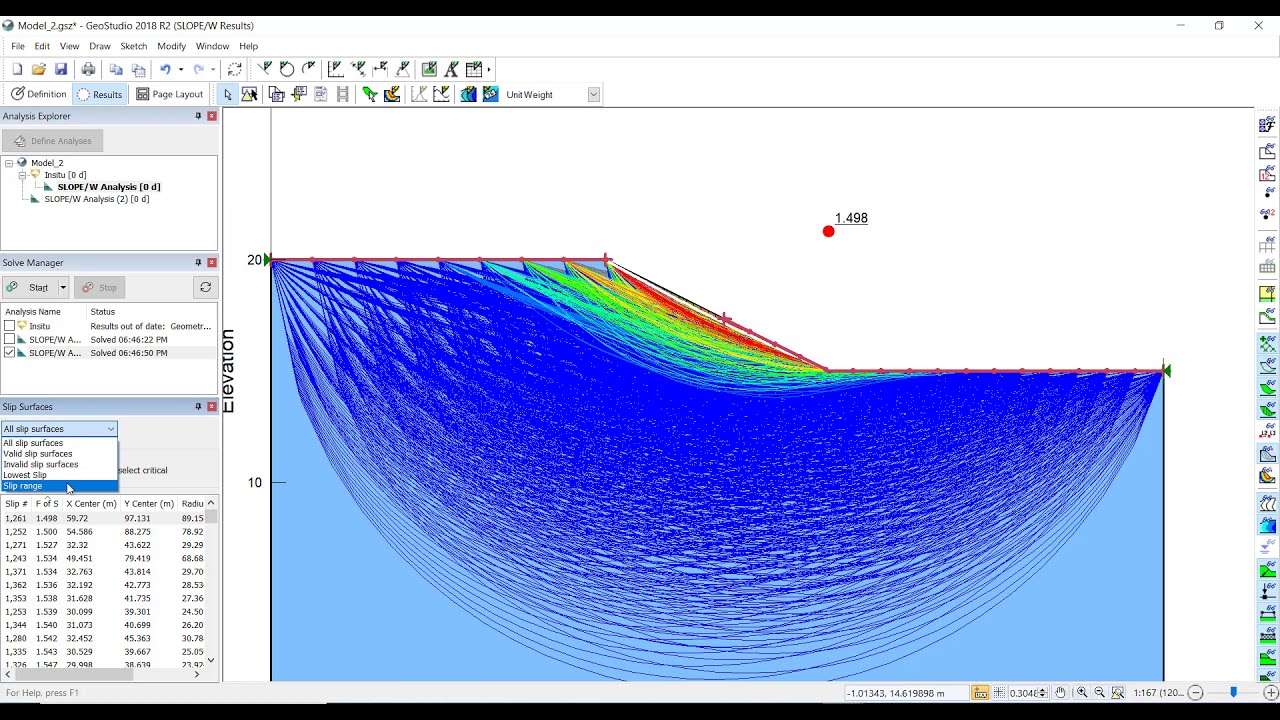The image size is (1280, 720).
Task: Click the Print icon
Action: coord(88,69)
